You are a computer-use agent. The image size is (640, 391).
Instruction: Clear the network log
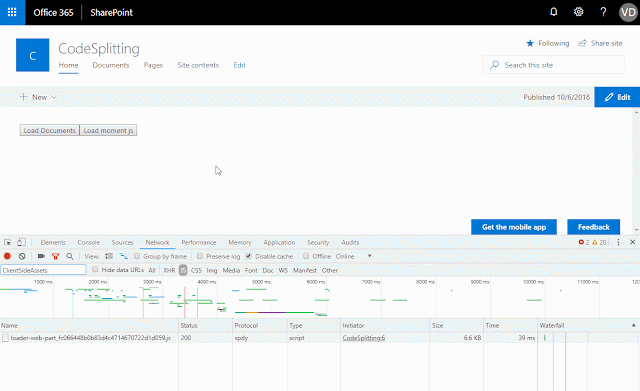(22, 256)
